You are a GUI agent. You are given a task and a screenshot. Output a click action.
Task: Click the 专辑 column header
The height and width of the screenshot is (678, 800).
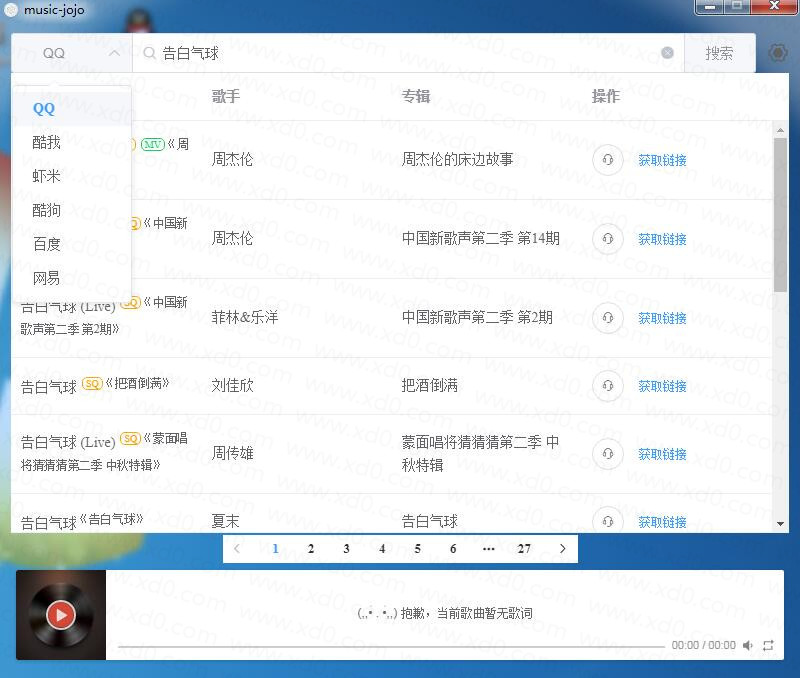click(x=416, y=96)
